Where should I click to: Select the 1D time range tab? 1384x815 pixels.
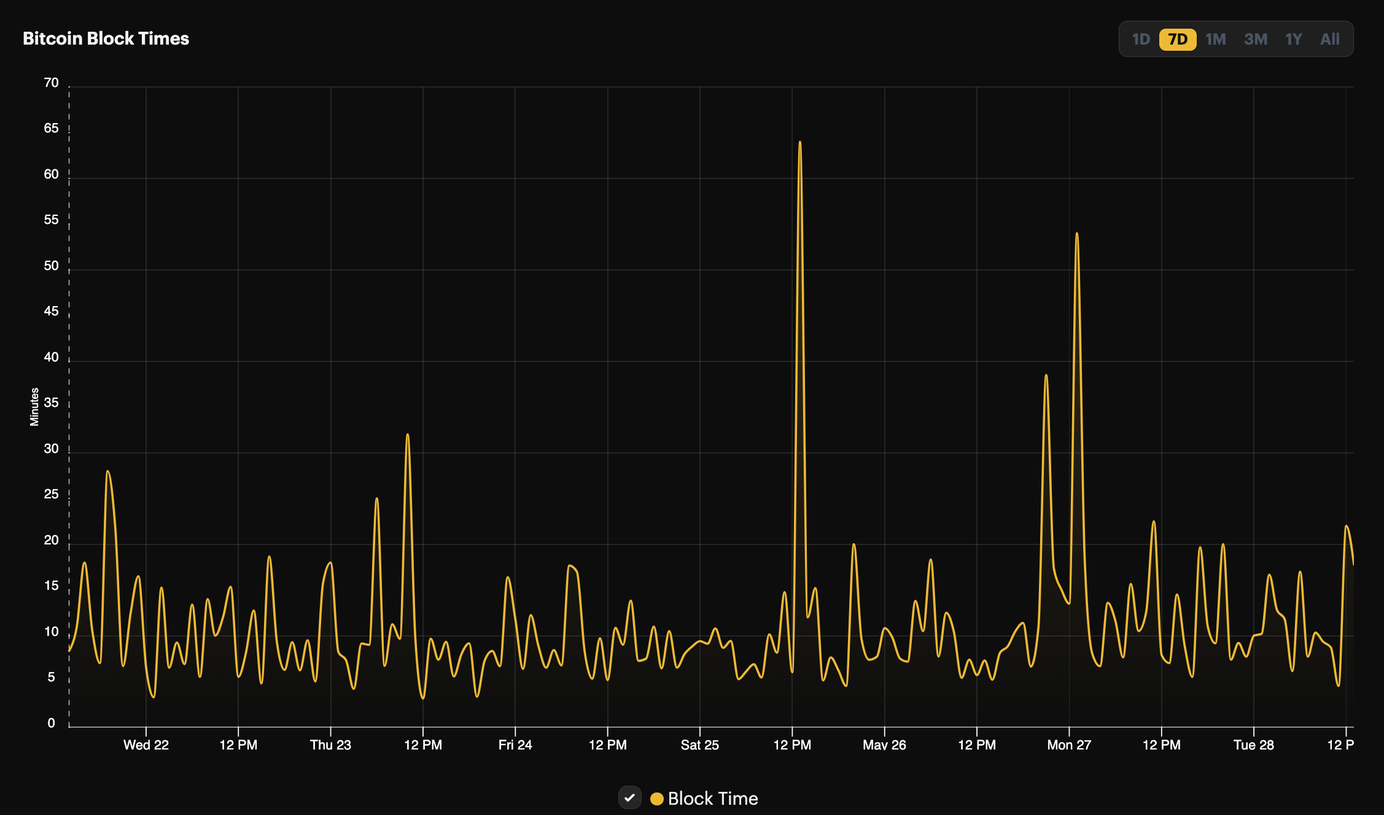pos(1141,39)
